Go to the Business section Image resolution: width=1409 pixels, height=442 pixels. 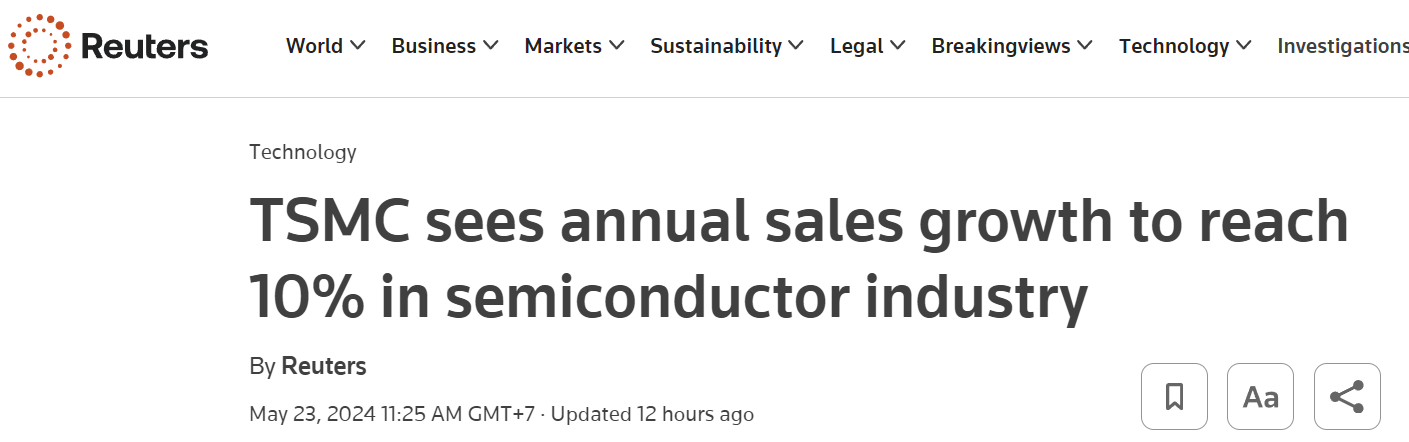[434, 46]
